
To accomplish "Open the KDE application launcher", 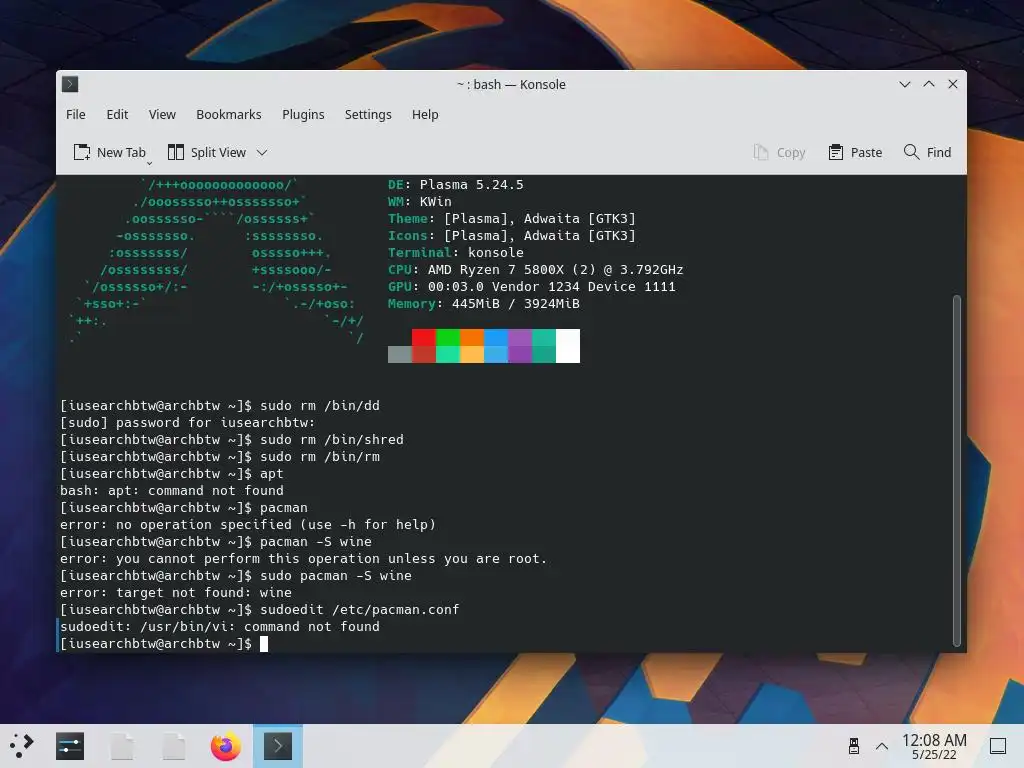I will click(x=22, y=746).
